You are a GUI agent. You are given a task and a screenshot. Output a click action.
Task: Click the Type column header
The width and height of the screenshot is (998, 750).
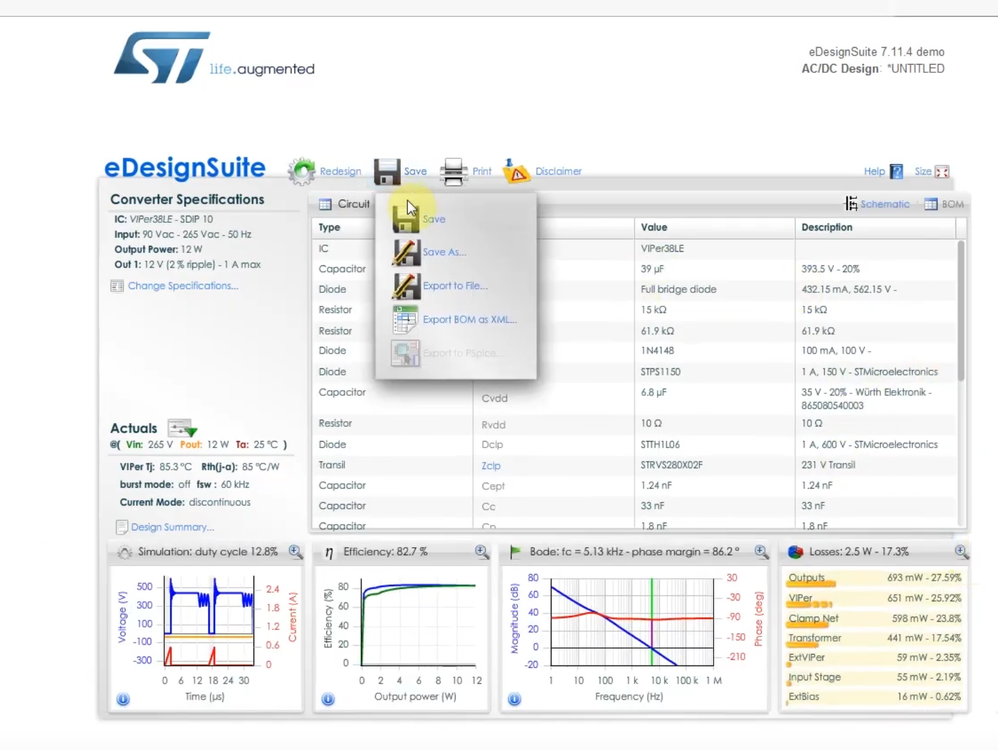tap(329, 227)
